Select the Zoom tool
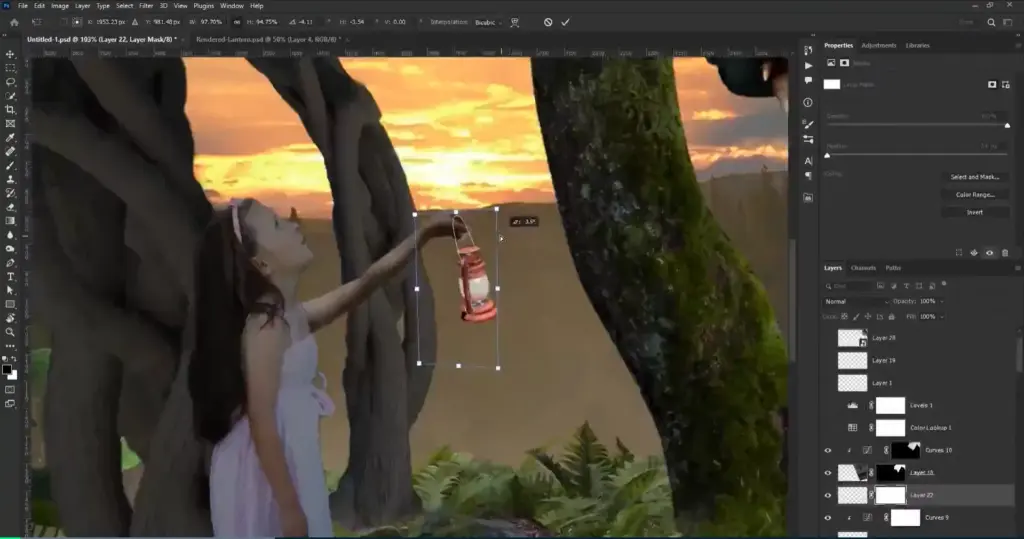Screen dimensions: 1024x539 [10, 333]
